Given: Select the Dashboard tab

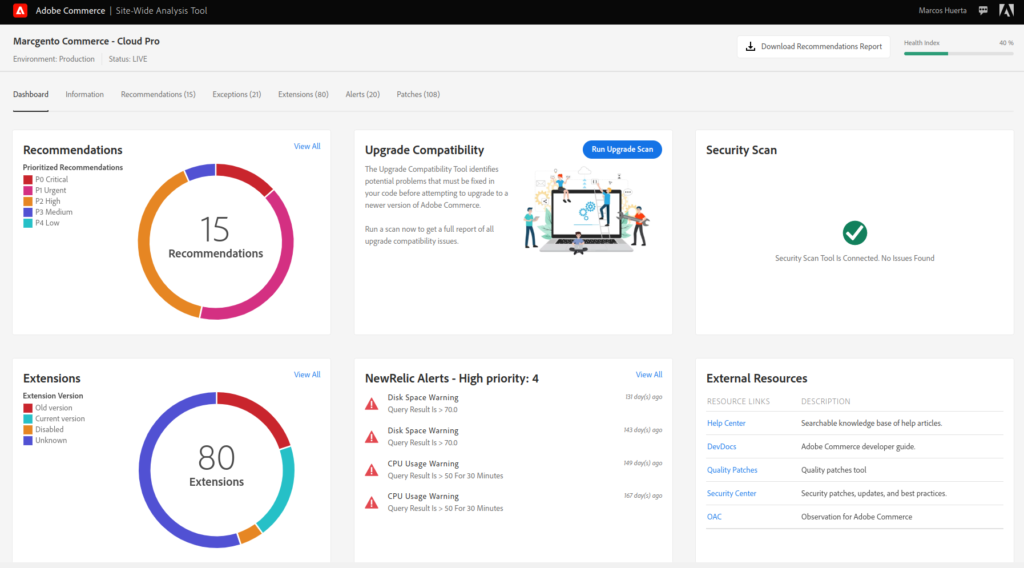Looking at the screenshot, I should pyautogui.click(x=31, y=95).
